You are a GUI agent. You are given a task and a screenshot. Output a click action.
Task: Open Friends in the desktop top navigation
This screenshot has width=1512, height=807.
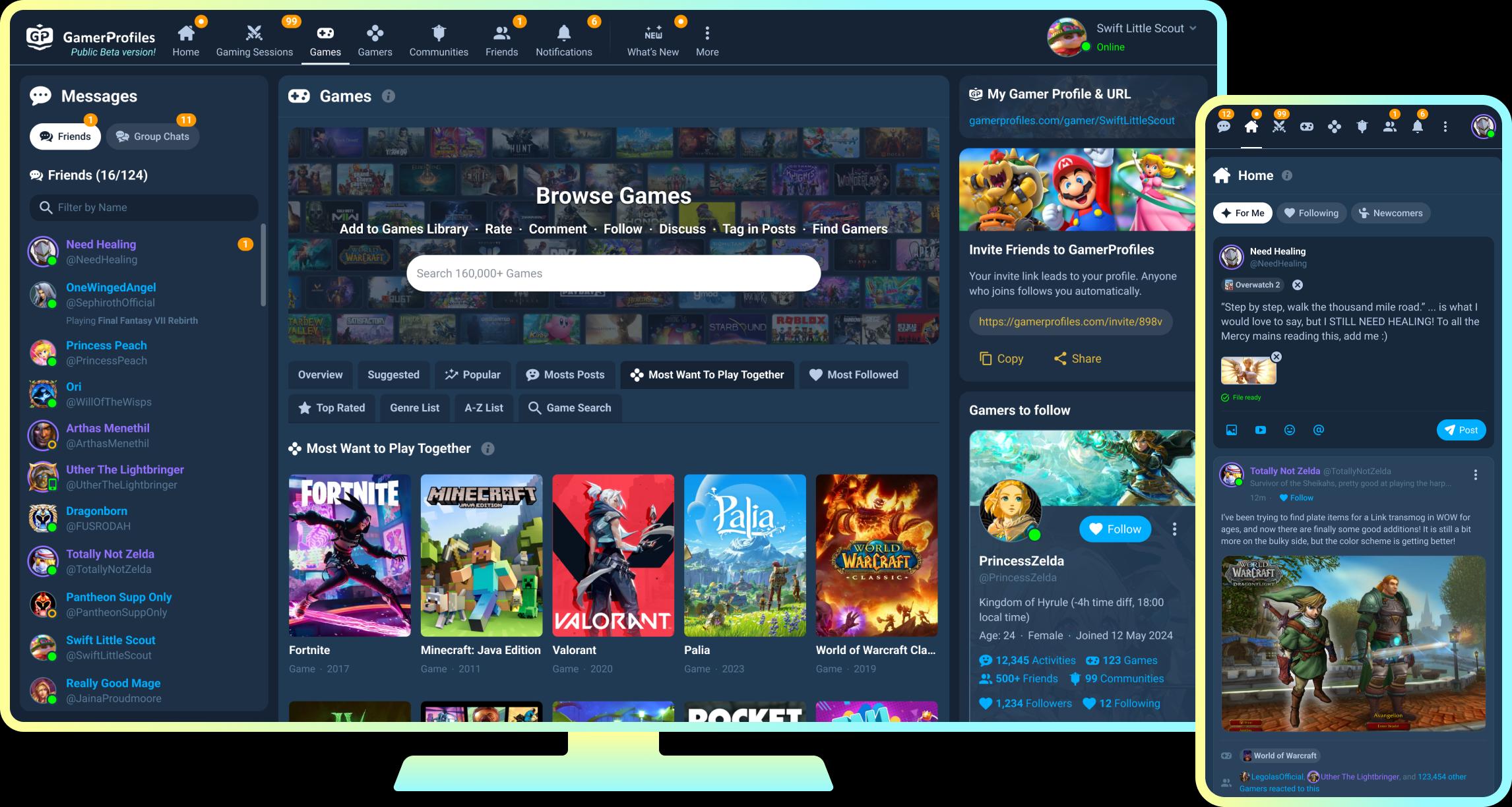tap(501, 41)
